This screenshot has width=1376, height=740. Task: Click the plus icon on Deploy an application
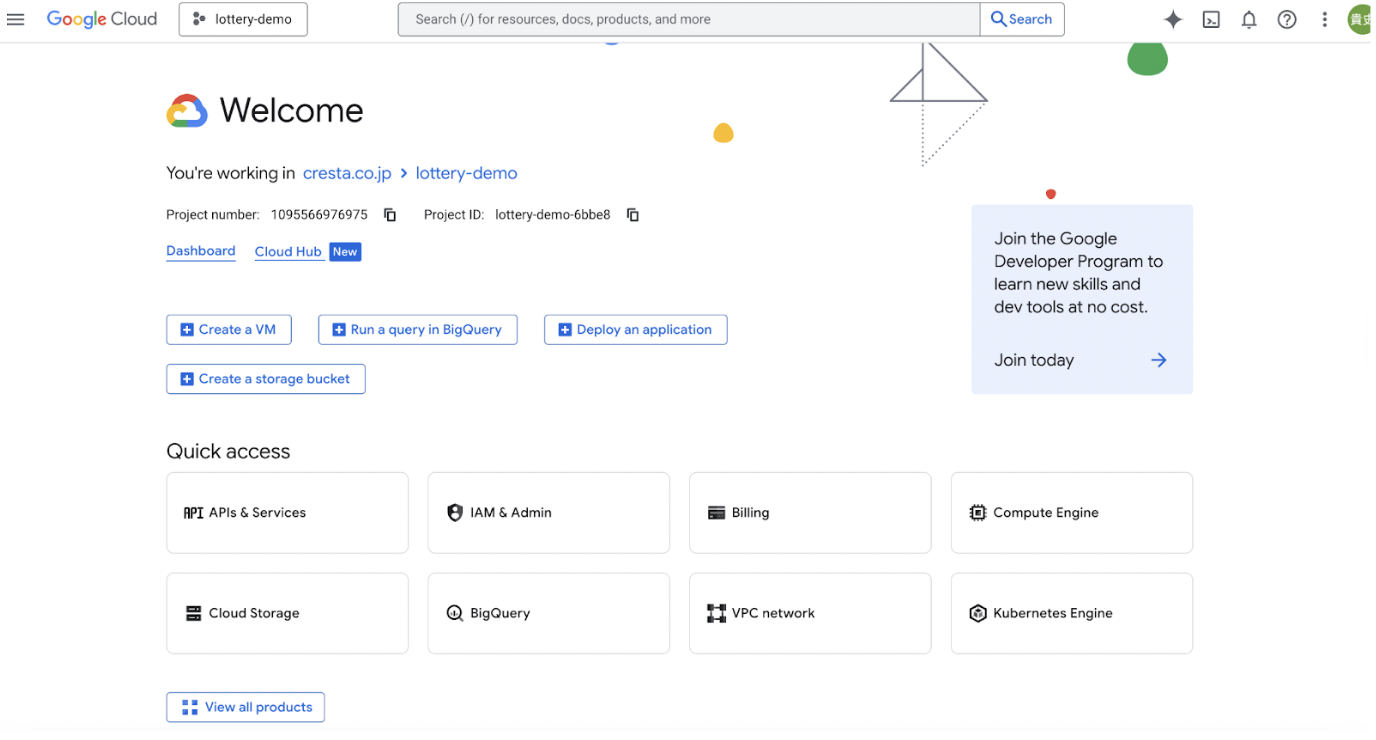click(565, 330)
